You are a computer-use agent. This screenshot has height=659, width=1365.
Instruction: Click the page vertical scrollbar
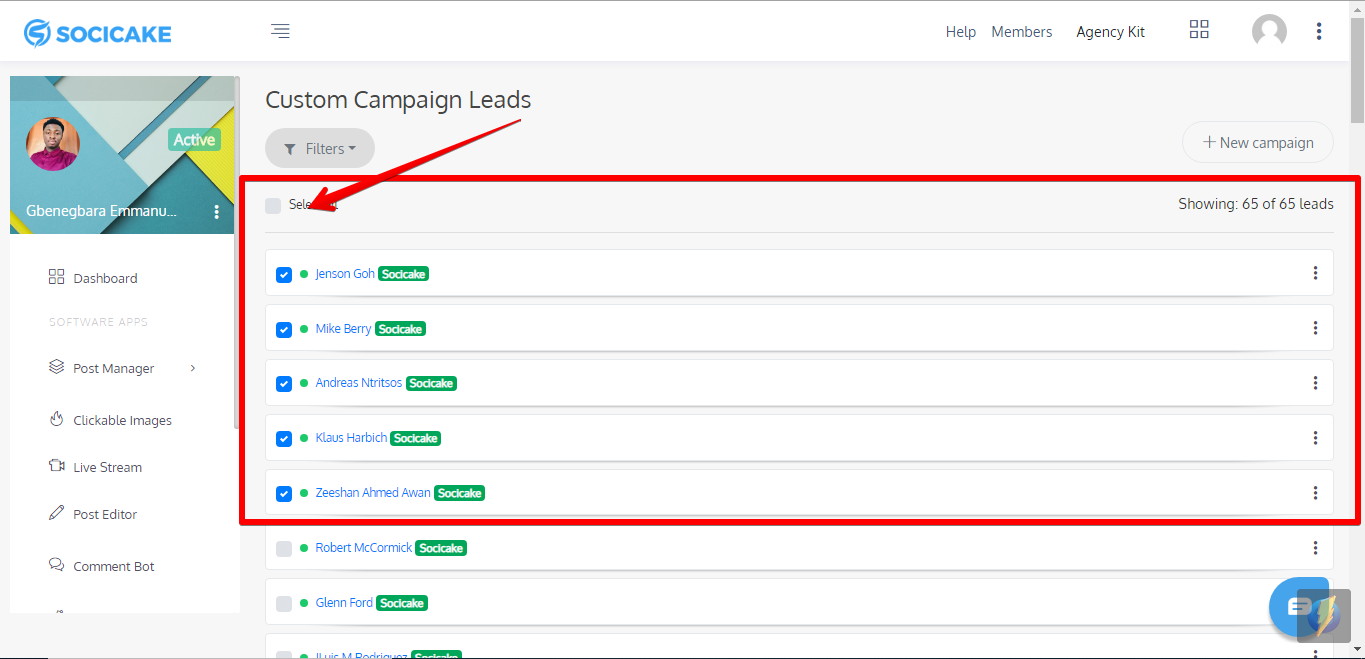click(1357, 70)
